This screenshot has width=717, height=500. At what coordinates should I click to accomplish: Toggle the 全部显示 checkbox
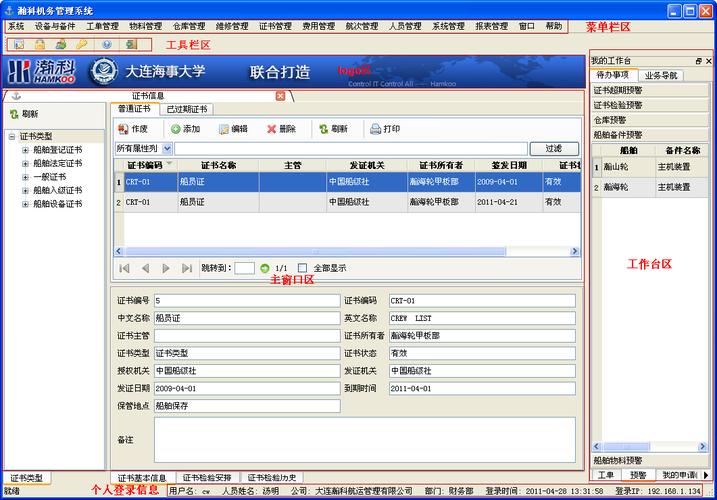tap(302, 268)
